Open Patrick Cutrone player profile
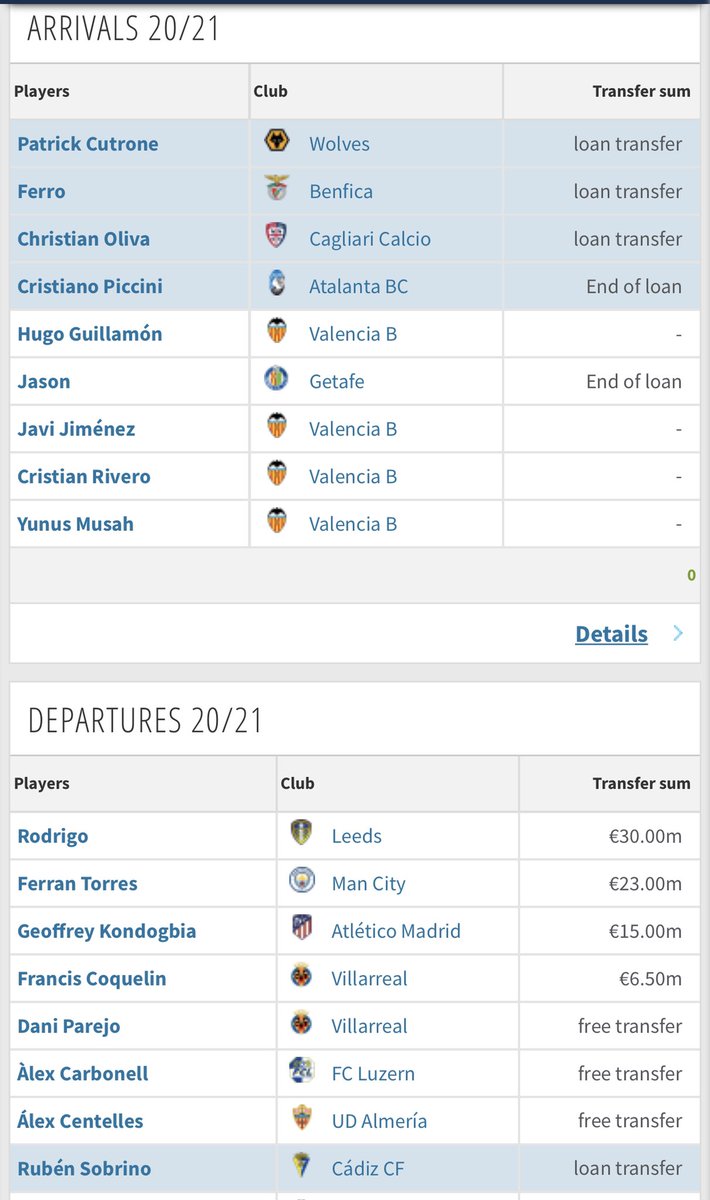The width and height of the screenshot is (710, 1200). point(88,144)
